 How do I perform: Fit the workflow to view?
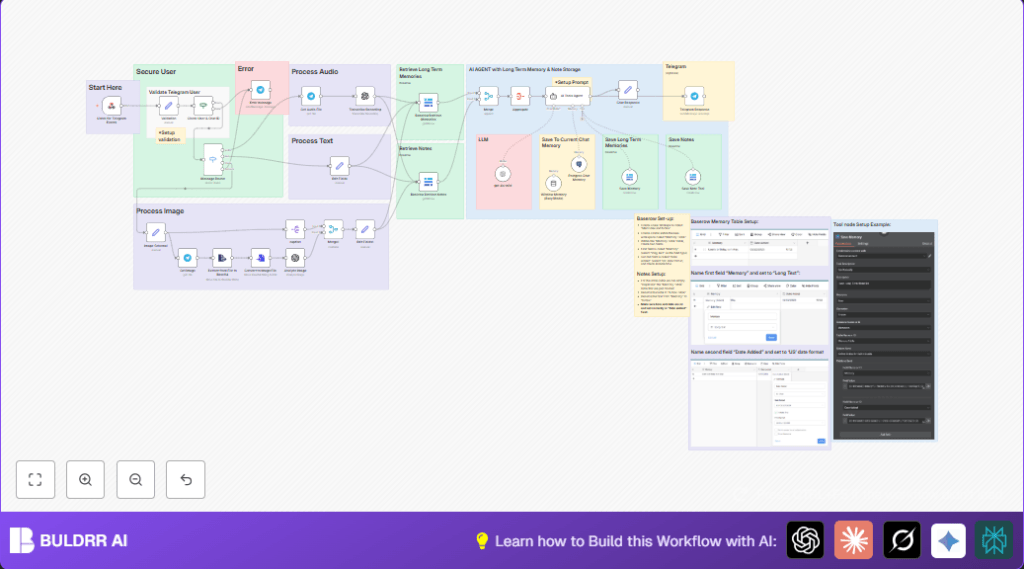[x=35, y=480]
